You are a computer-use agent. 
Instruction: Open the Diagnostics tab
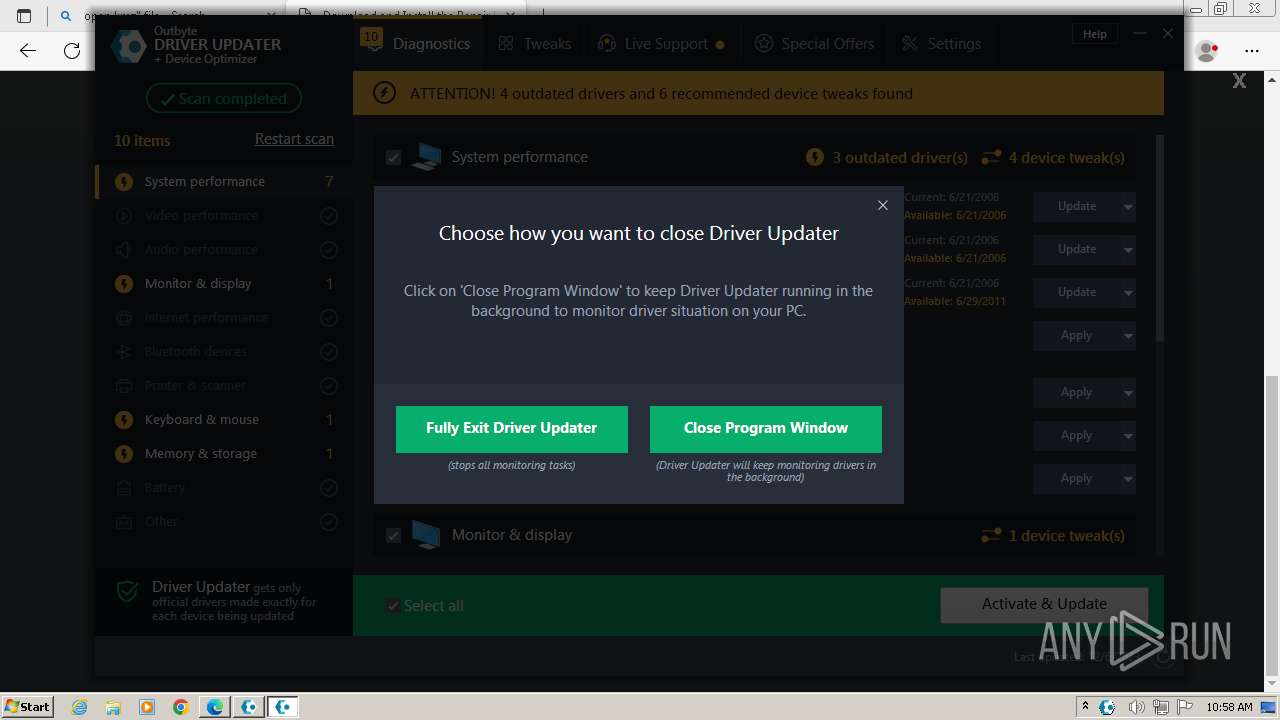click(416, 44)
